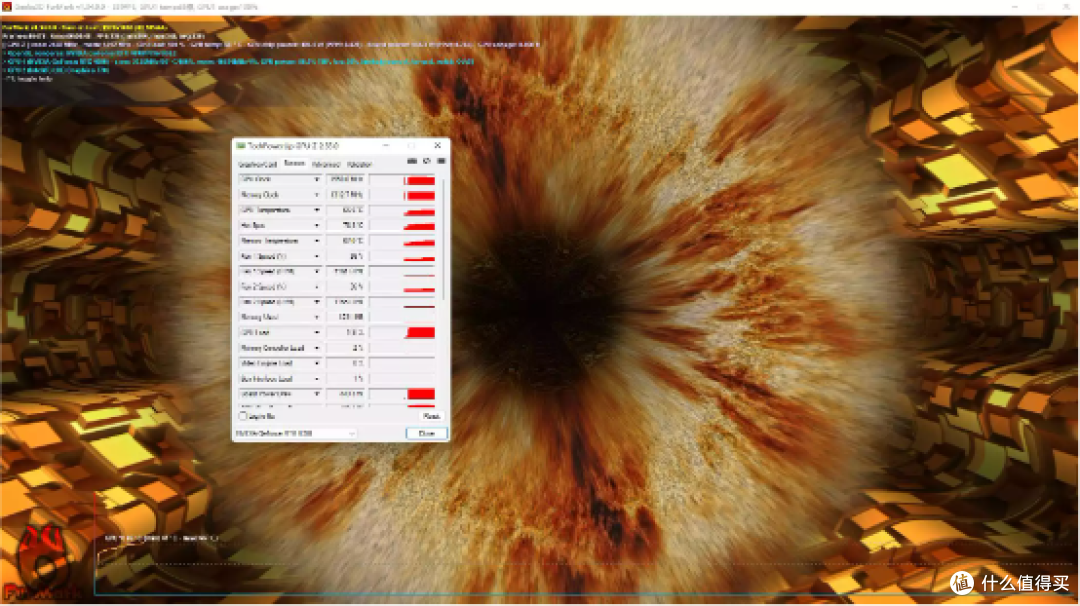Image resolution: width=1080 pixels, height=606 pixels.
Task: Click the GPU-Z refresh icon
Action: (427, 161)
